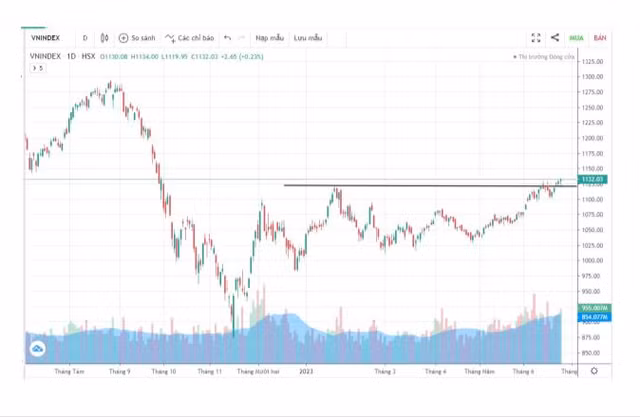
Task: Enter fullscreen mode with expand icon
Action: click(x=536, y=38)
